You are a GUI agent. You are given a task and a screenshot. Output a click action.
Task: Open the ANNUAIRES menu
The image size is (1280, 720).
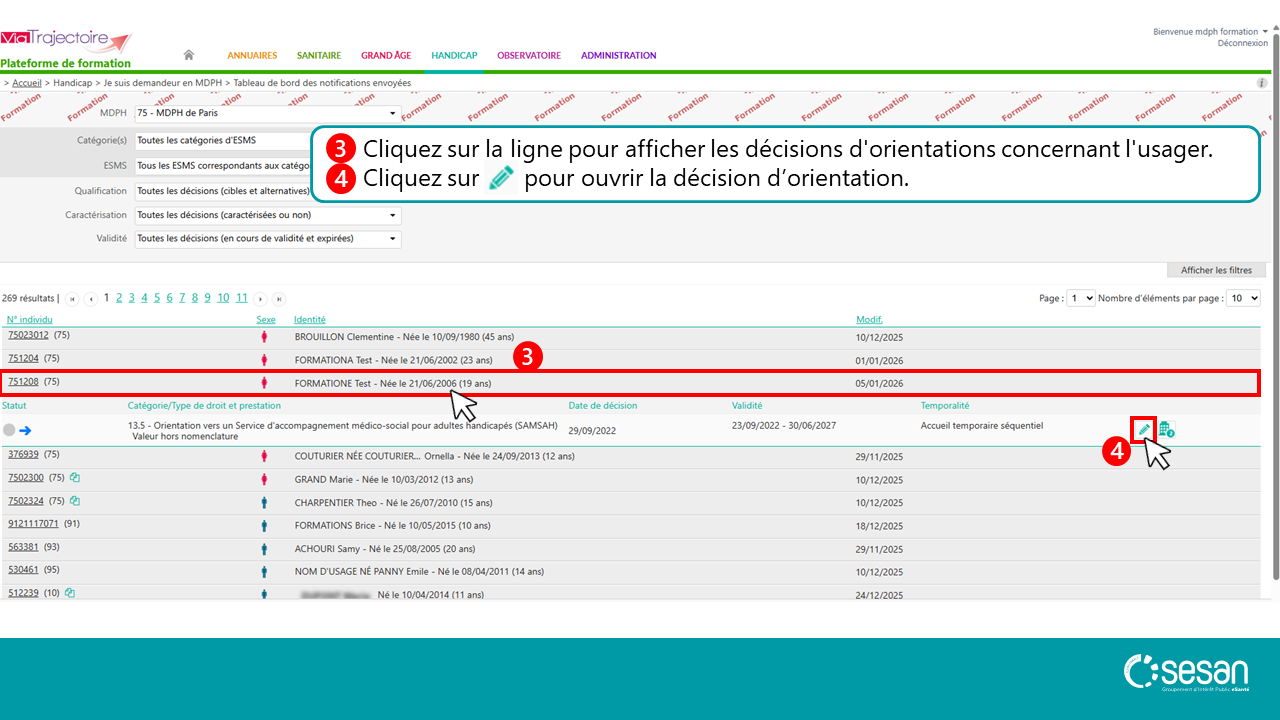[x=252, y=56]
